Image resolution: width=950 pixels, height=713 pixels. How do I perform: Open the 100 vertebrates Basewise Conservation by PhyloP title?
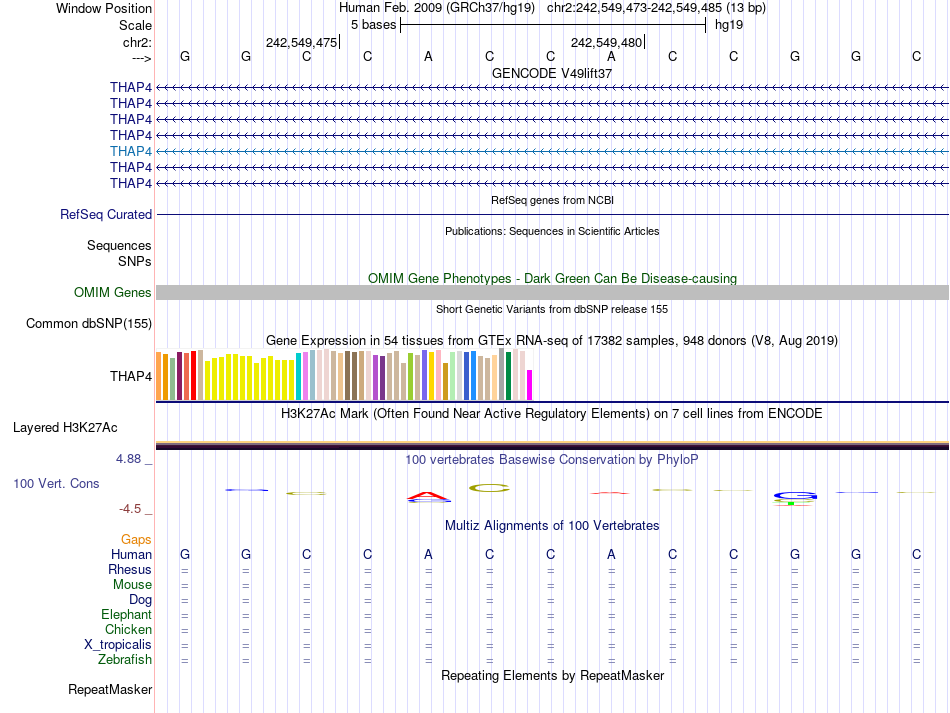pyautogui.click(x=552, y=460)
